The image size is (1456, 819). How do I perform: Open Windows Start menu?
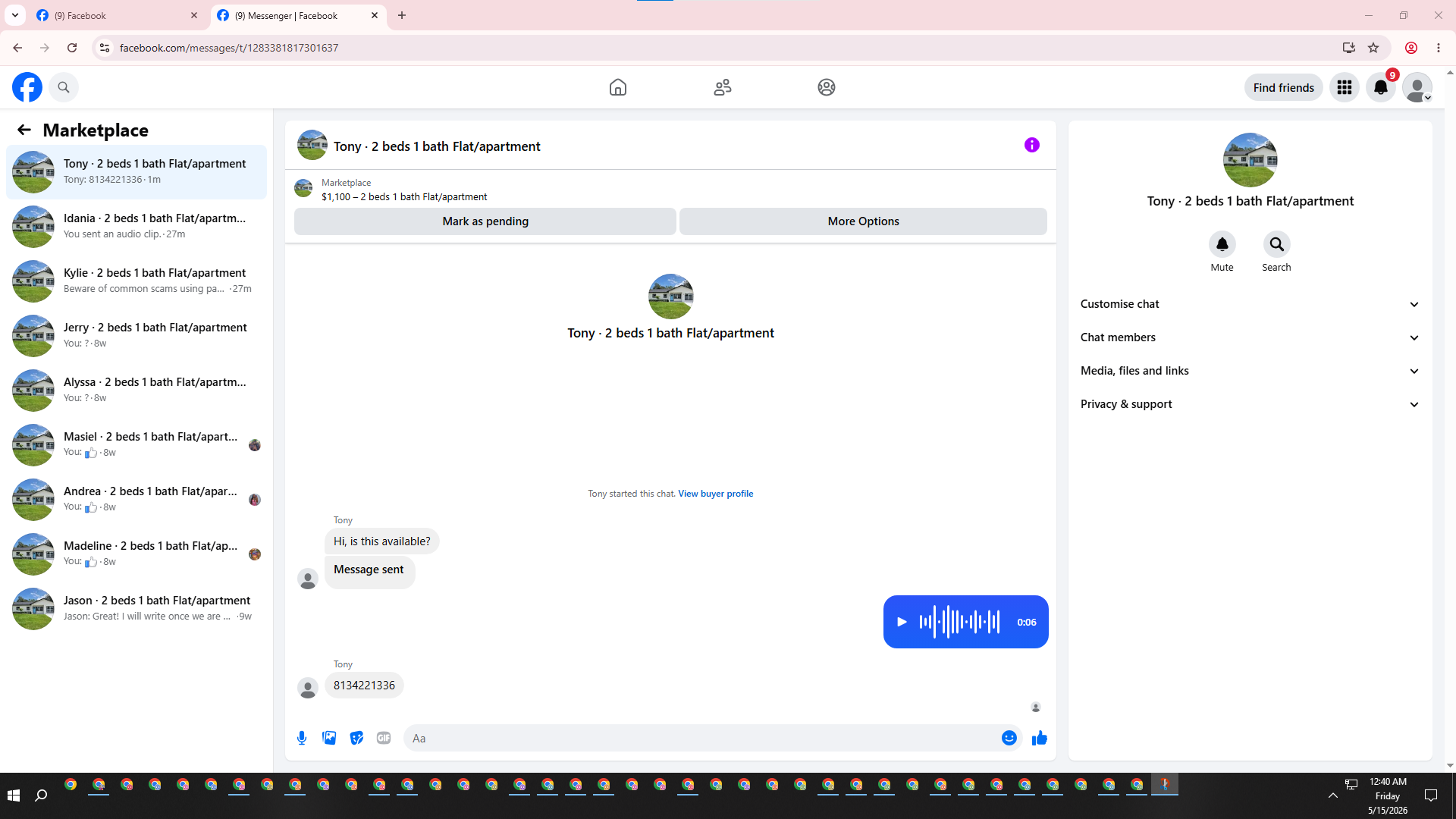click(13, 795)
